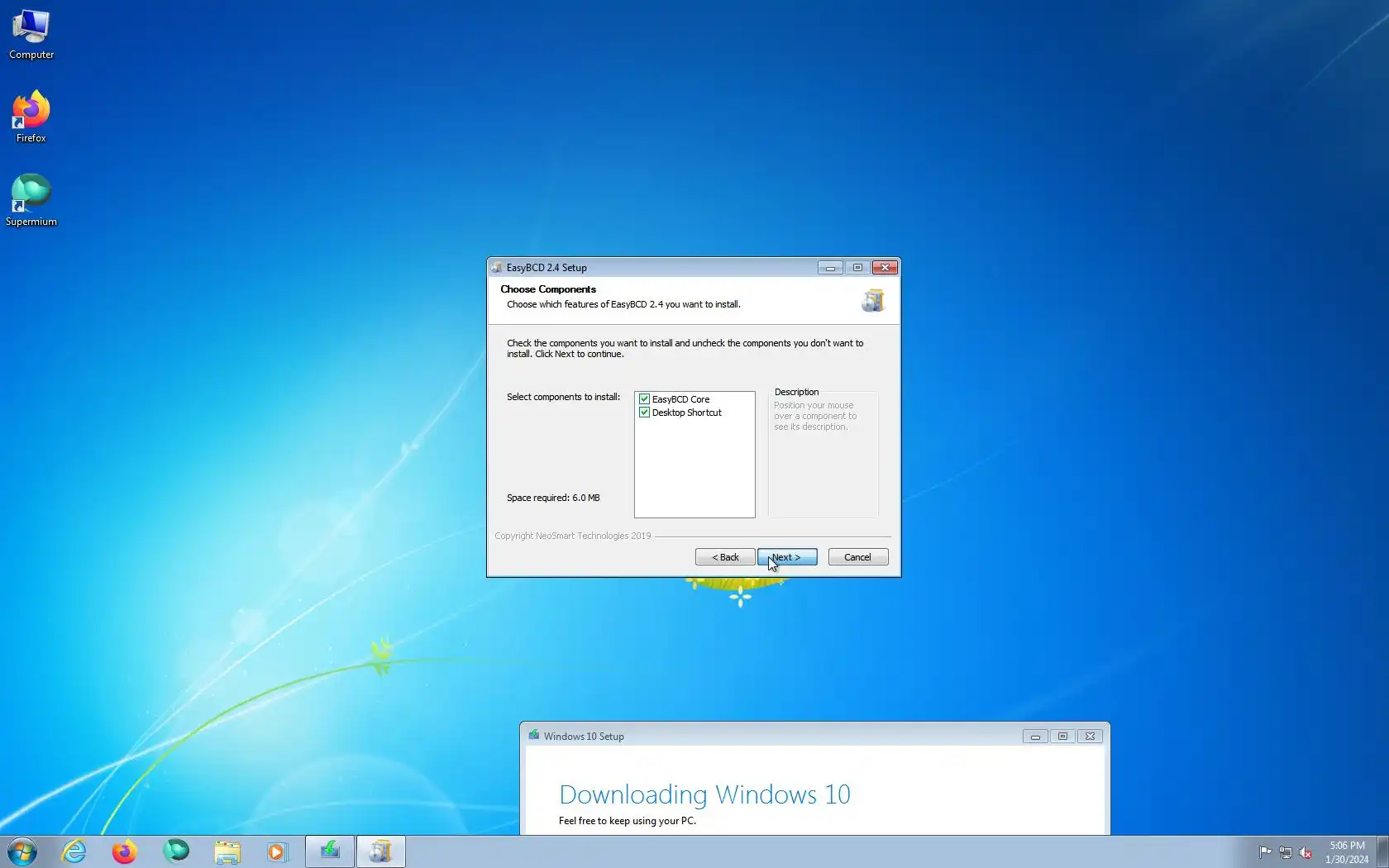Open the Action Center flag icon

(1265, 852)
